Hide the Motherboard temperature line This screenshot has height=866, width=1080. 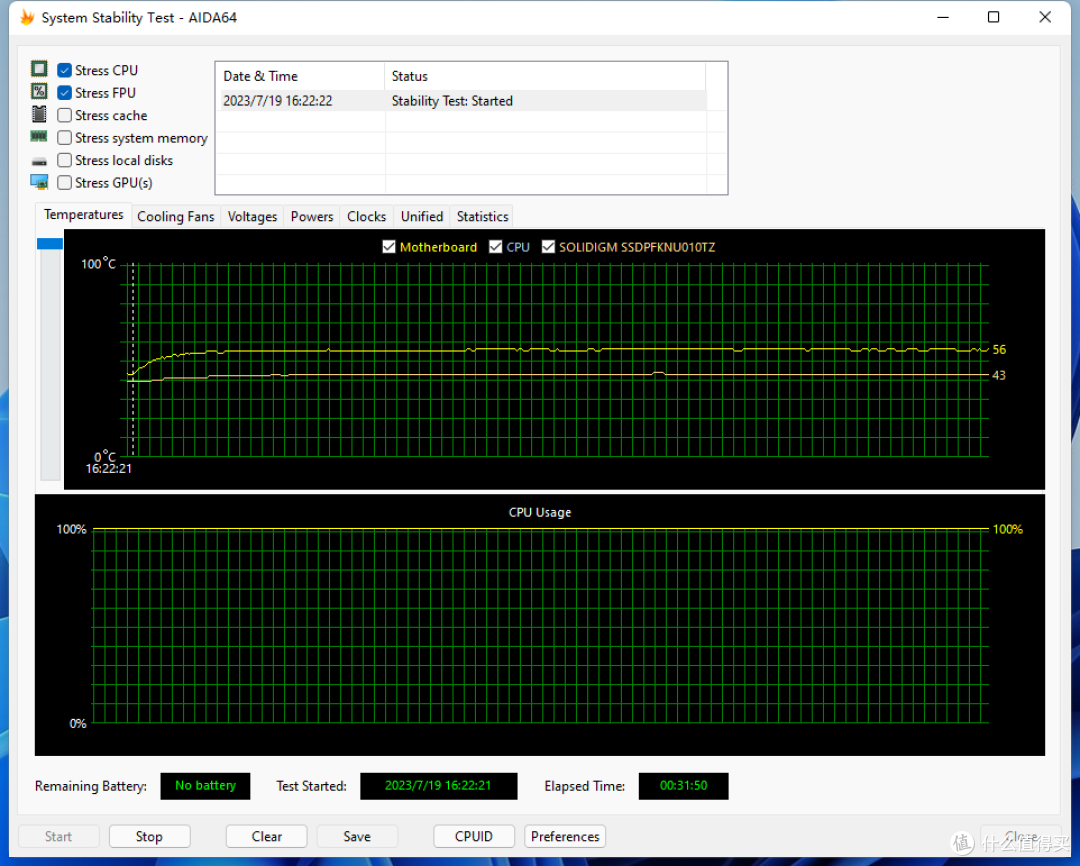(389, 247)
